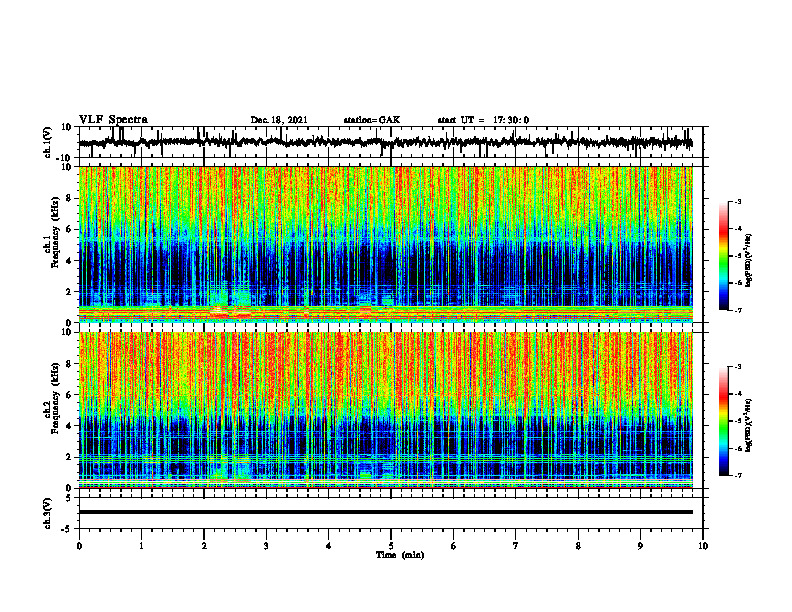Click the "2" minute tick on time axis

204,546
